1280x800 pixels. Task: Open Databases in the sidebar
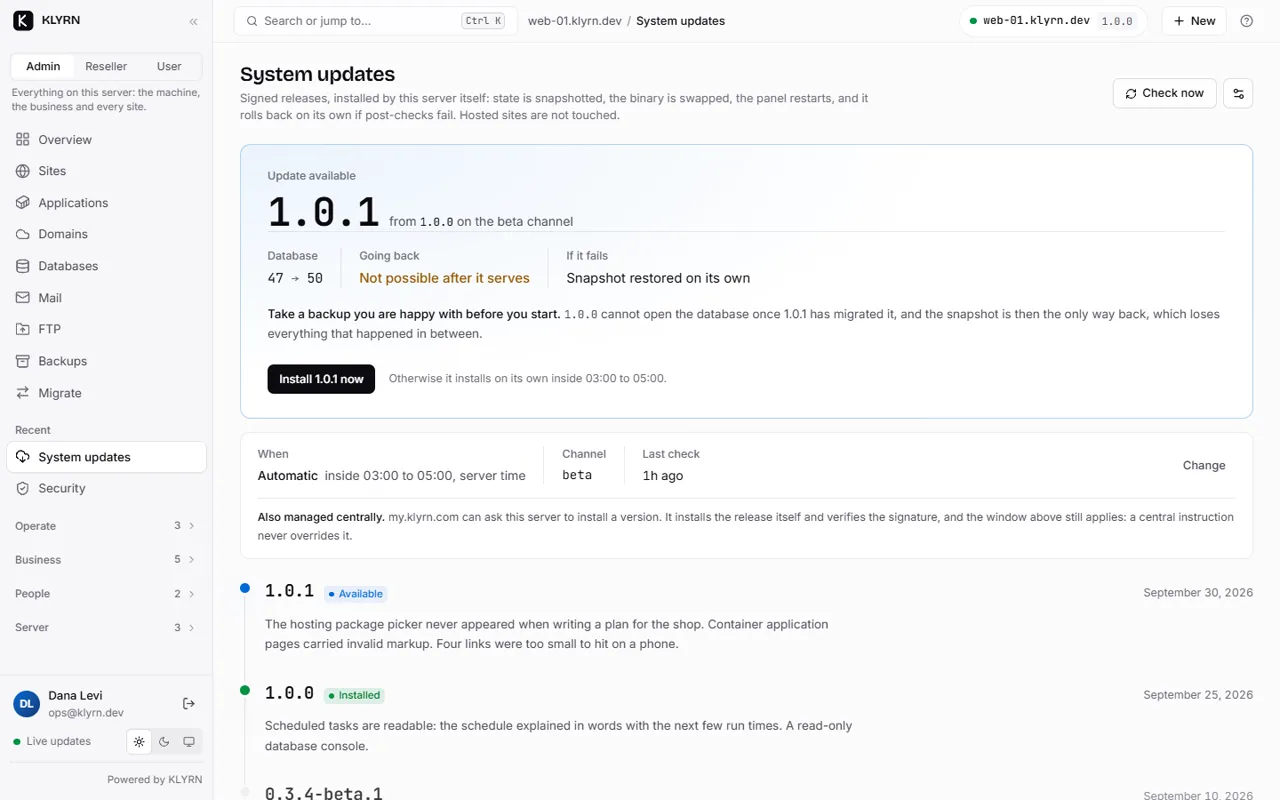[106, 266]
